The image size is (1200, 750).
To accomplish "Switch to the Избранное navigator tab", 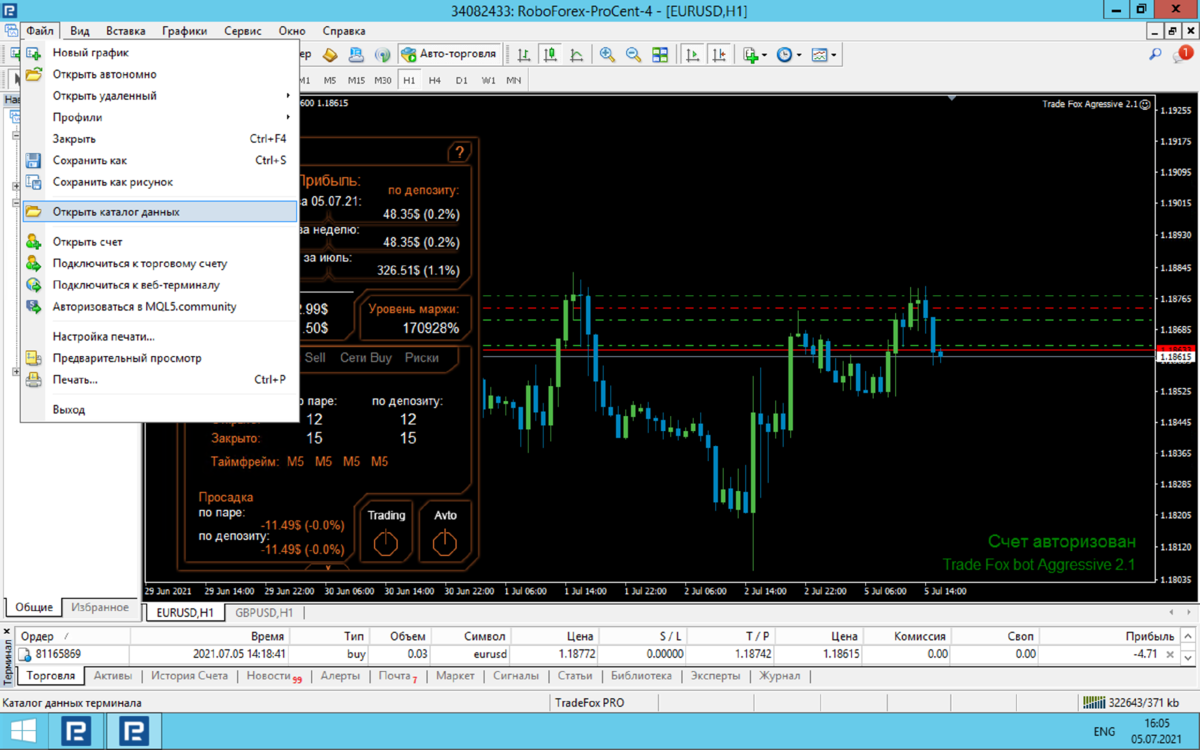I will [100, 607].
